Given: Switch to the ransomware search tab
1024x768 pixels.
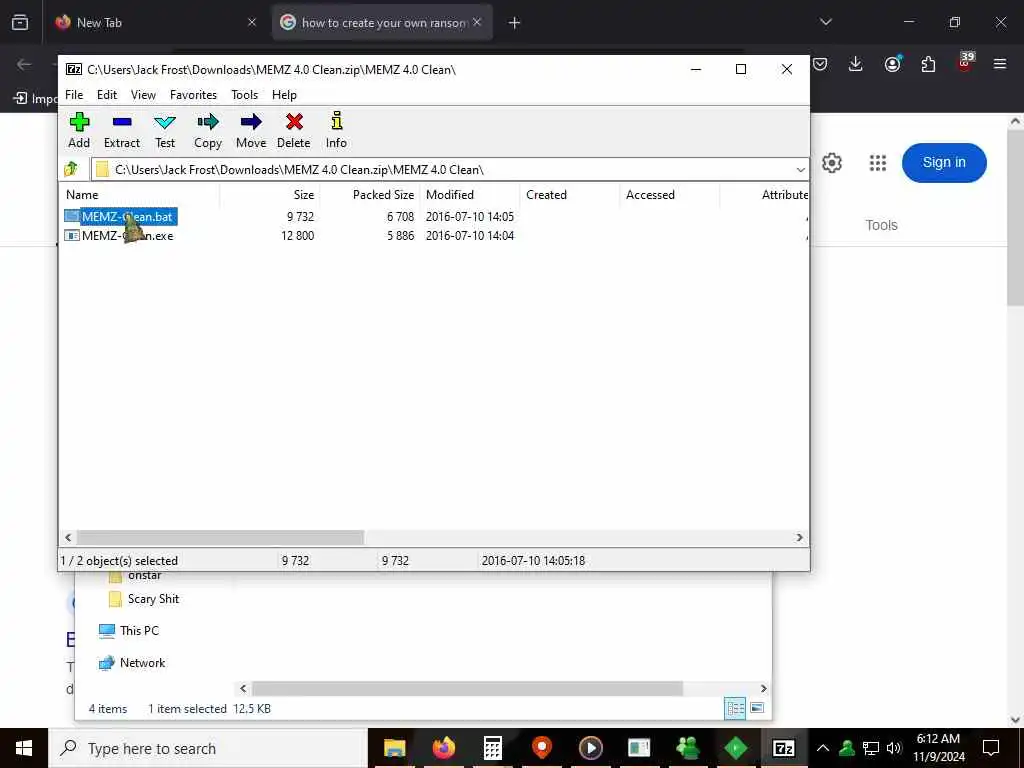Looking at the screenshot, I should click(x=383, y=22).
